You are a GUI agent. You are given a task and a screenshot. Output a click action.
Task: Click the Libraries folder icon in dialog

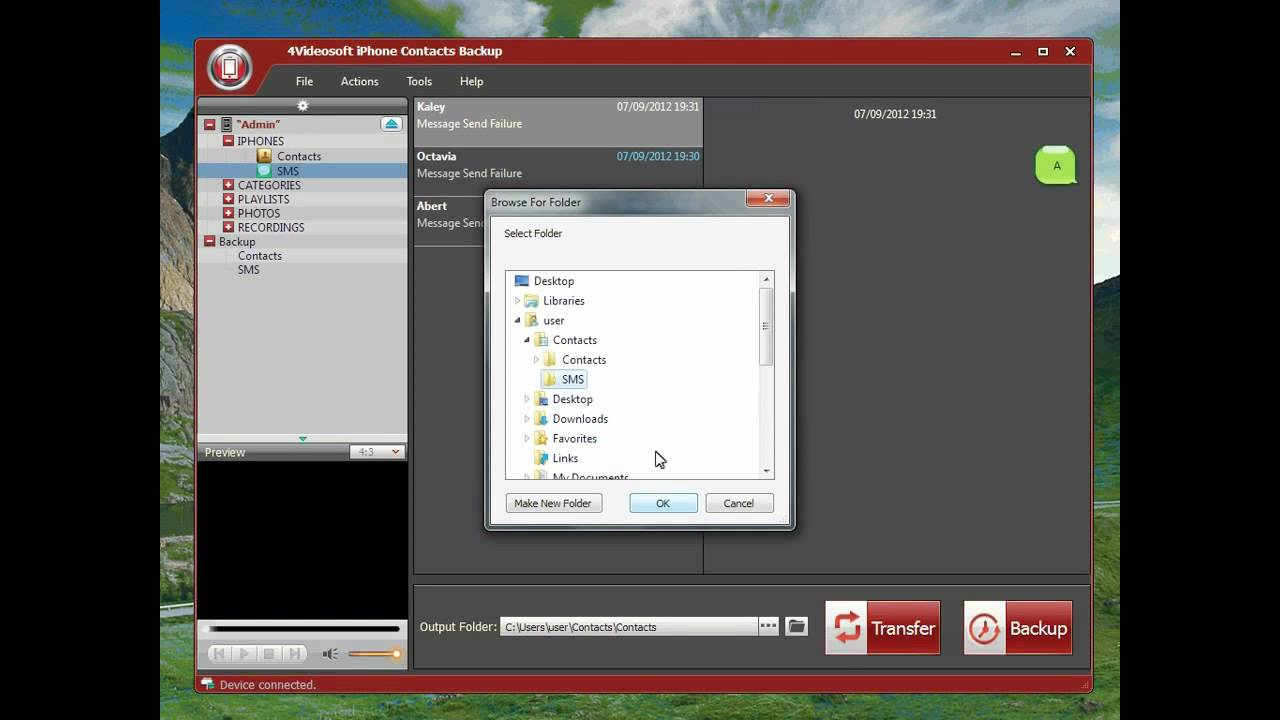tap(532, 300)
